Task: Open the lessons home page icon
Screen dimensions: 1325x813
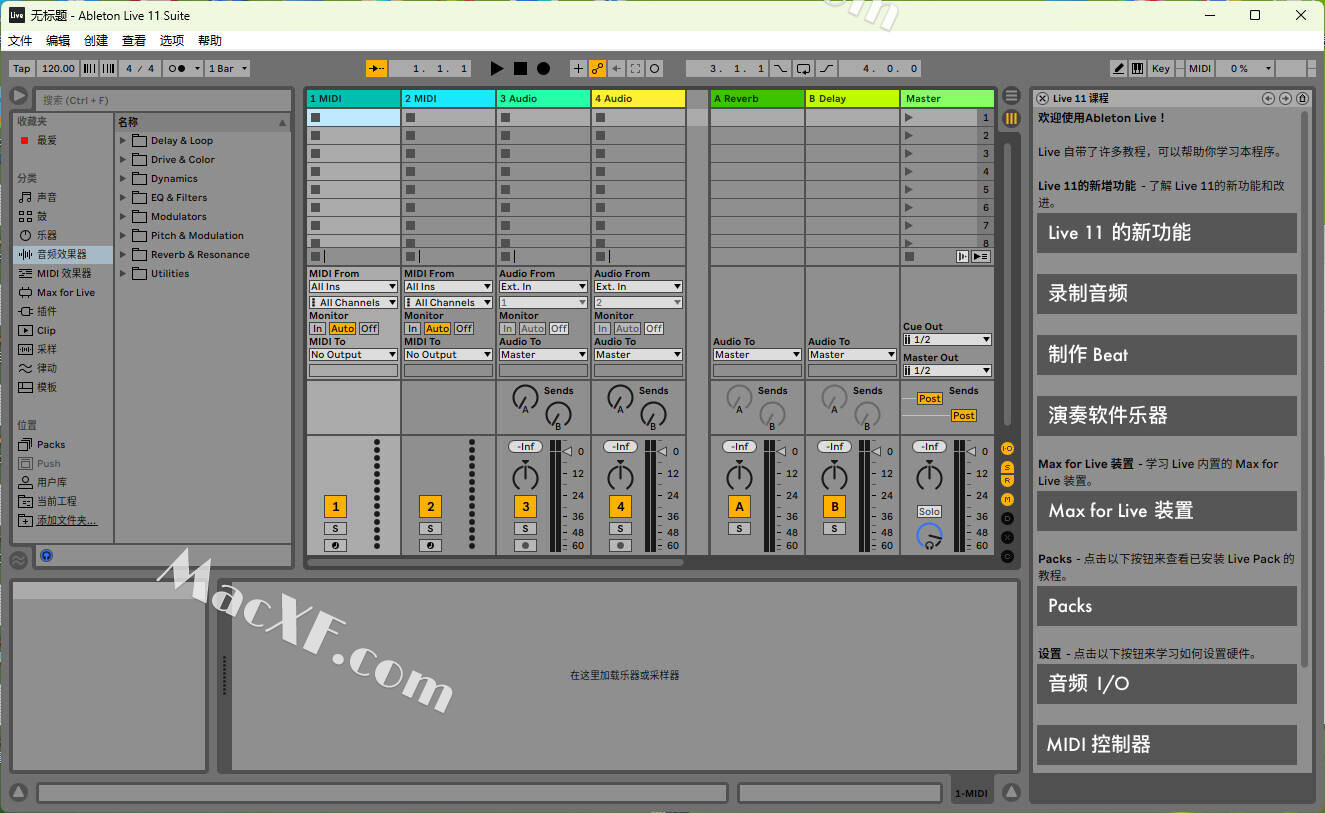Action: (1302, 98)
